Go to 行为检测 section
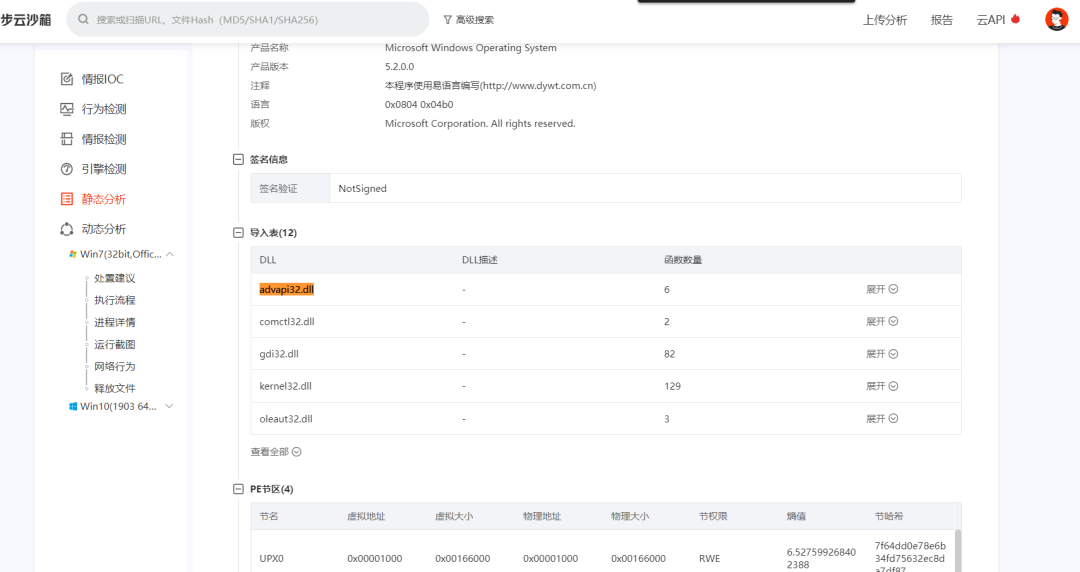The width and height of the screenshot is (1080, 572). tap(104, 109)
